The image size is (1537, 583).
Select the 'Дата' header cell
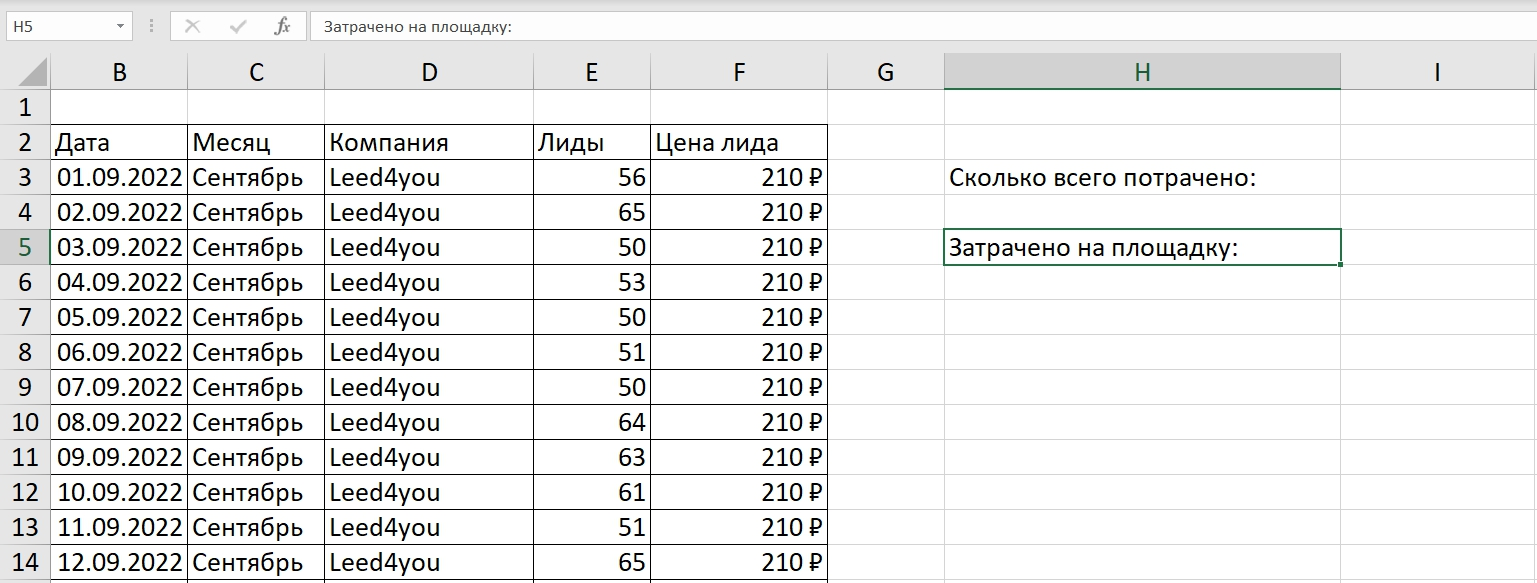(119, 141)
